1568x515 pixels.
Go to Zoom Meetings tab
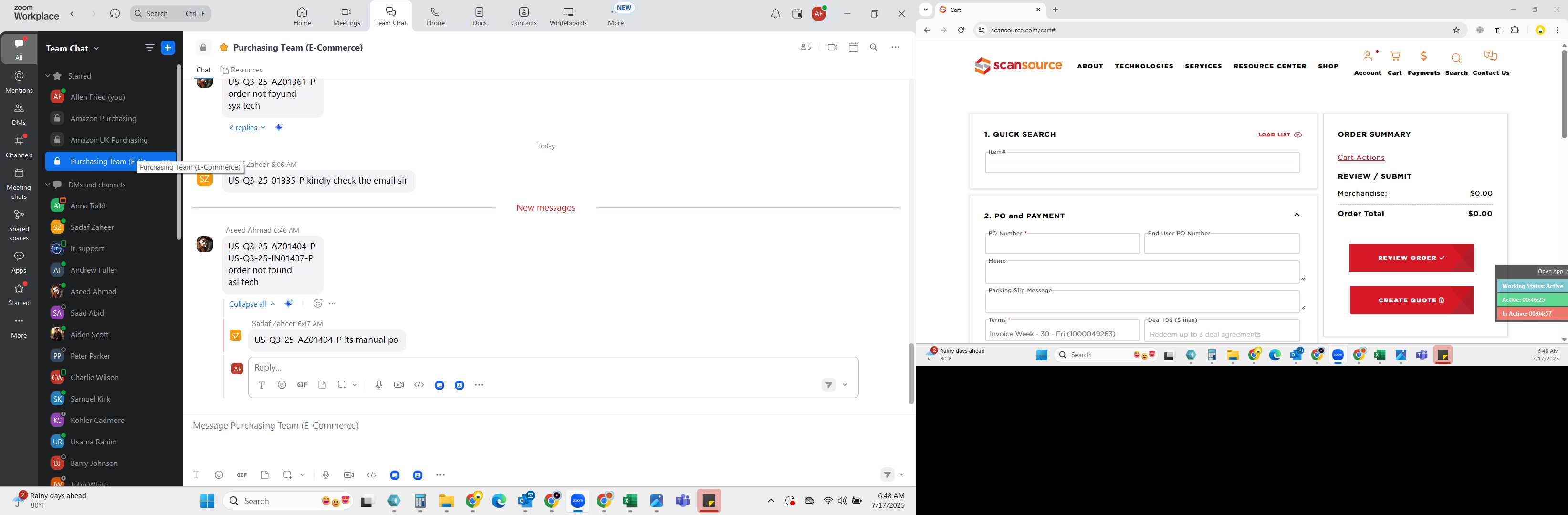[346, 16]
